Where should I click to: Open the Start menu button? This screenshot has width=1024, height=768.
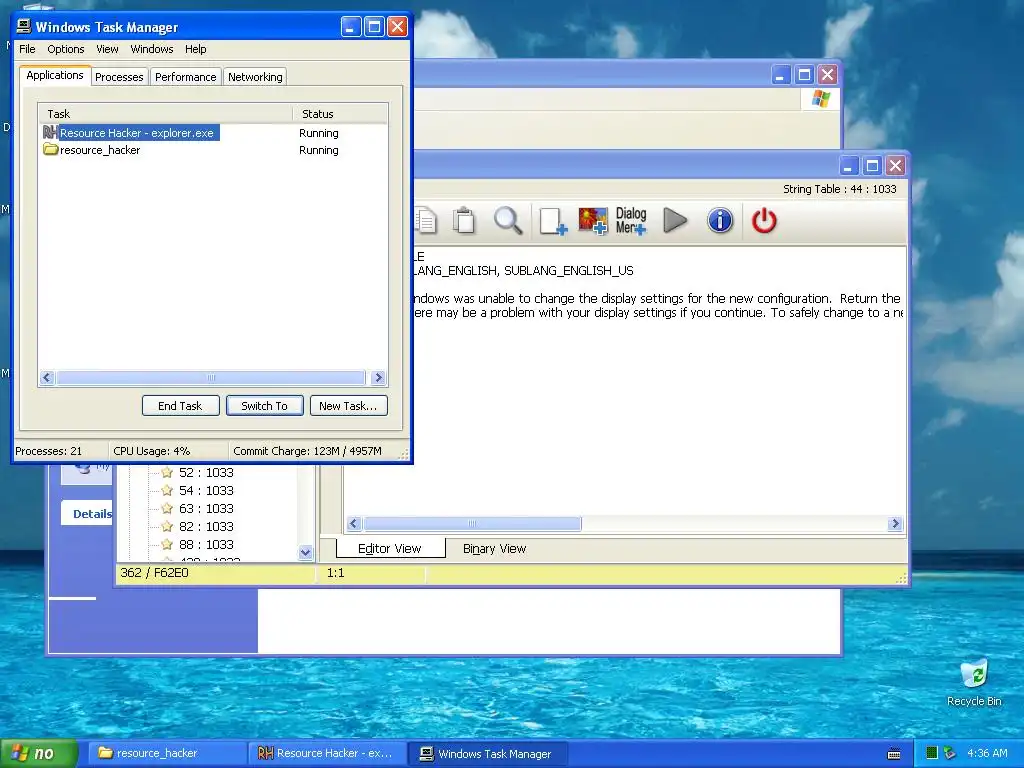coord(39,753)
